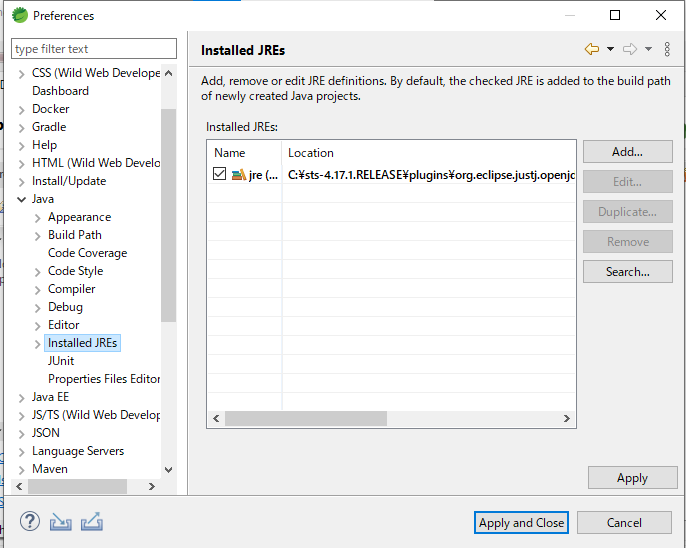
Task: Select Installed JREs tree item
Action: coord(82,343)
